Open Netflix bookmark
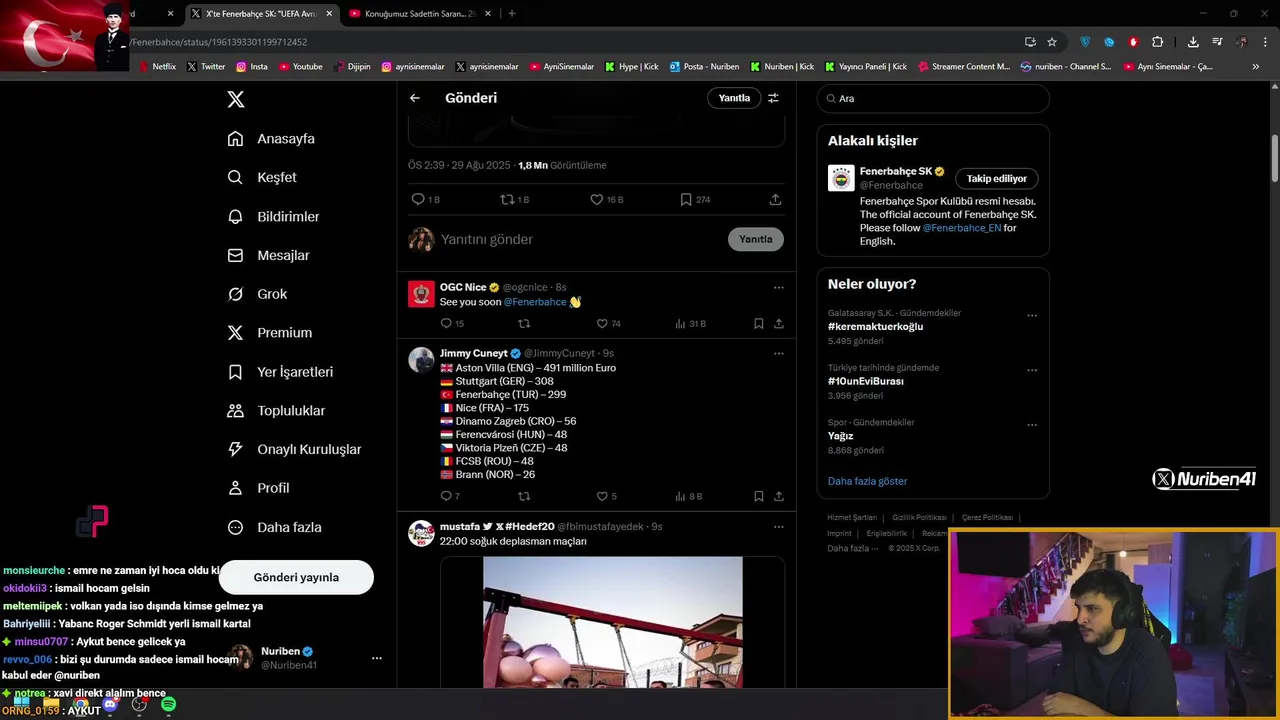The width and height of the screenshot is (1280, 720). (x=158, y=67)
